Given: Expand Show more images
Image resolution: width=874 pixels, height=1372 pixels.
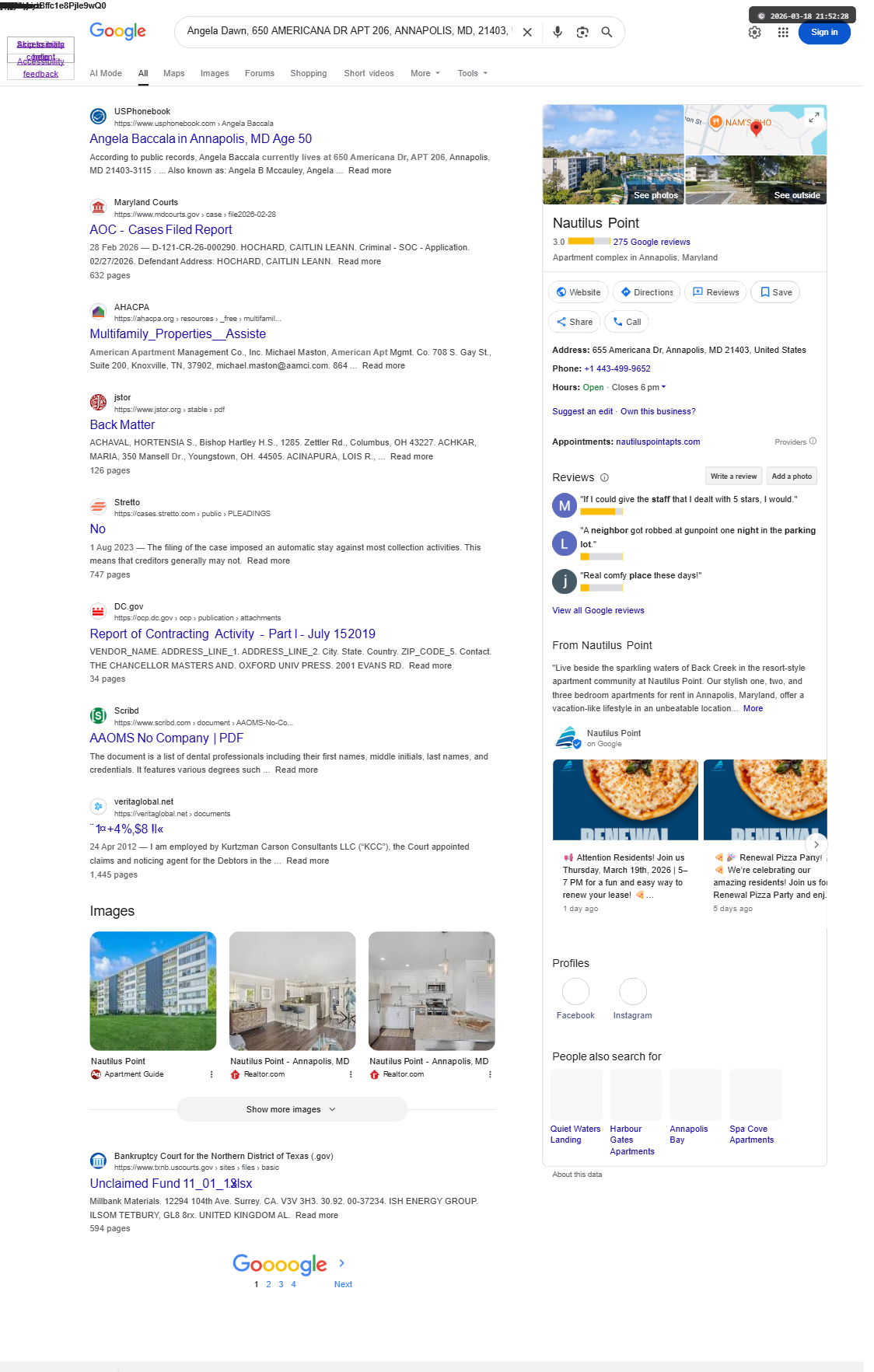Looking at the screenshot, I should click(x=292, y=1109).
